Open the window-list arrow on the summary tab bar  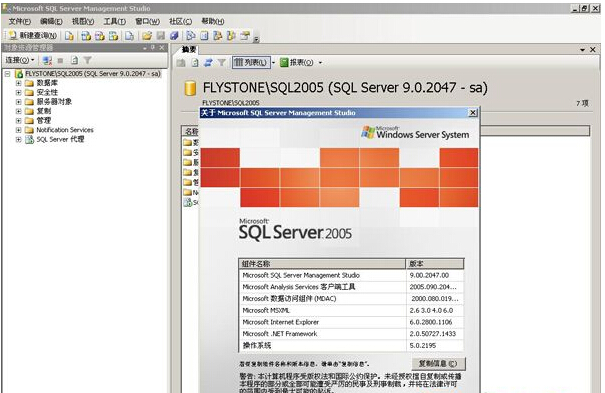point(583,50)
